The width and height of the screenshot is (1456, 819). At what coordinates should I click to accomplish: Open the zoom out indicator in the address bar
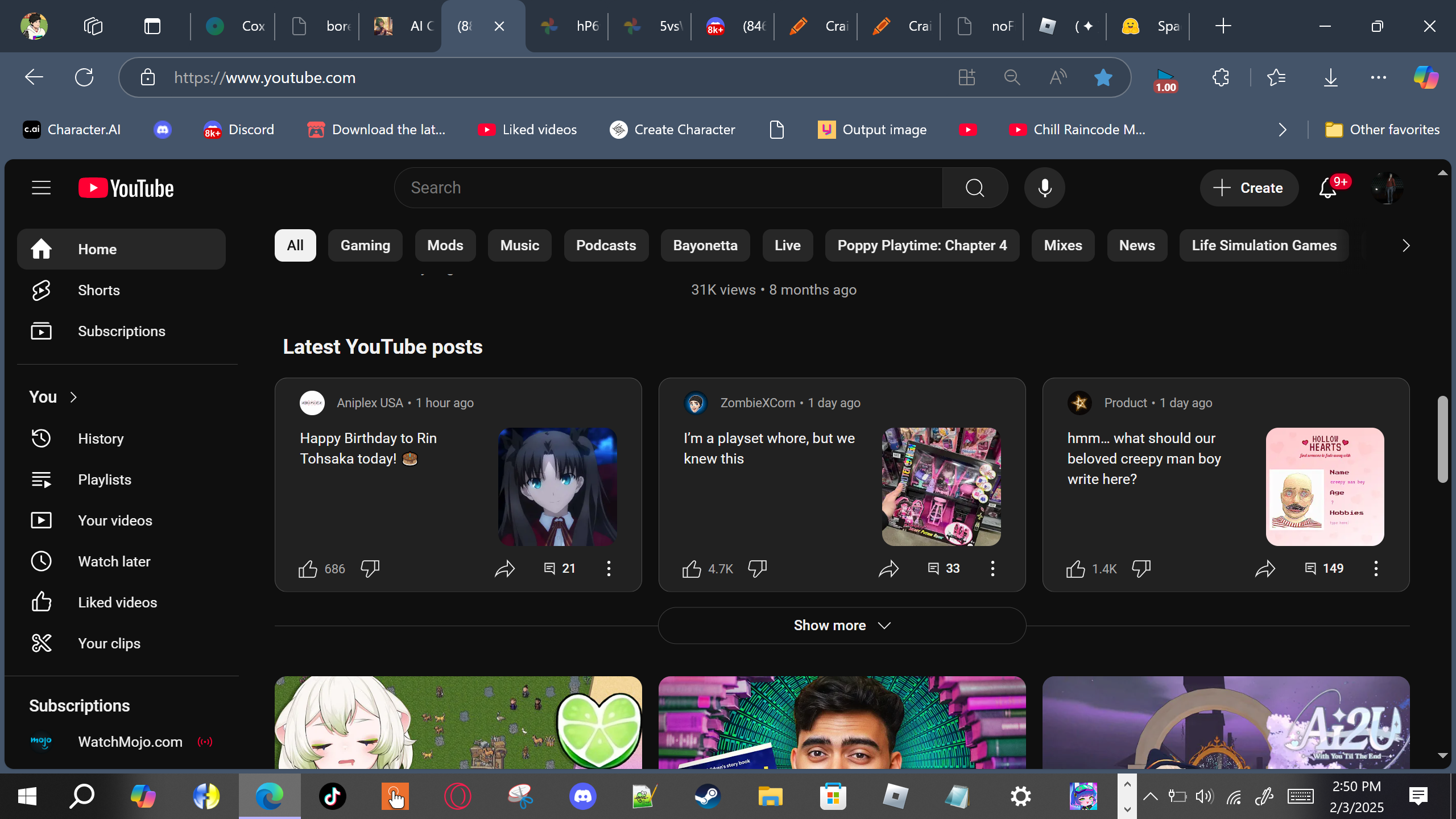(x=1012, y=77)
